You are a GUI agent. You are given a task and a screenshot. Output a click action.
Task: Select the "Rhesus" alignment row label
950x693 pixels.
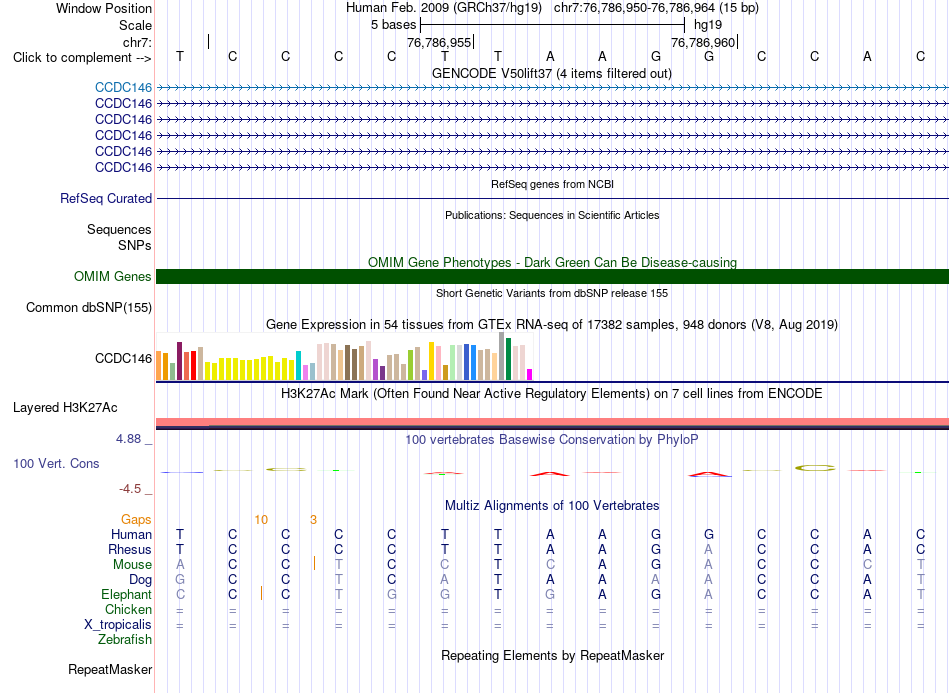point(130,549)
